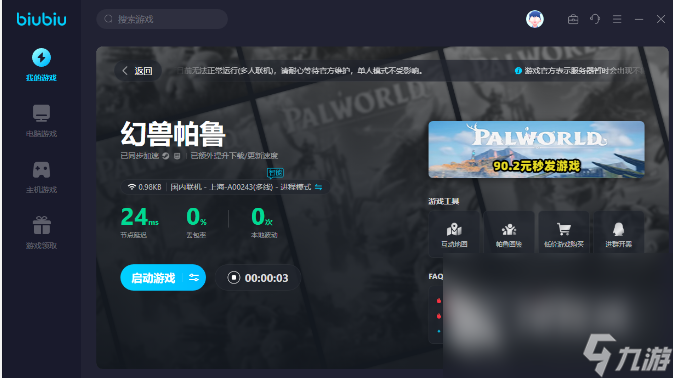The height and width of the screenshot is (378, 673).
Task: Switch to 主机游戏 sidebar tab
Action: pos(41,177)
